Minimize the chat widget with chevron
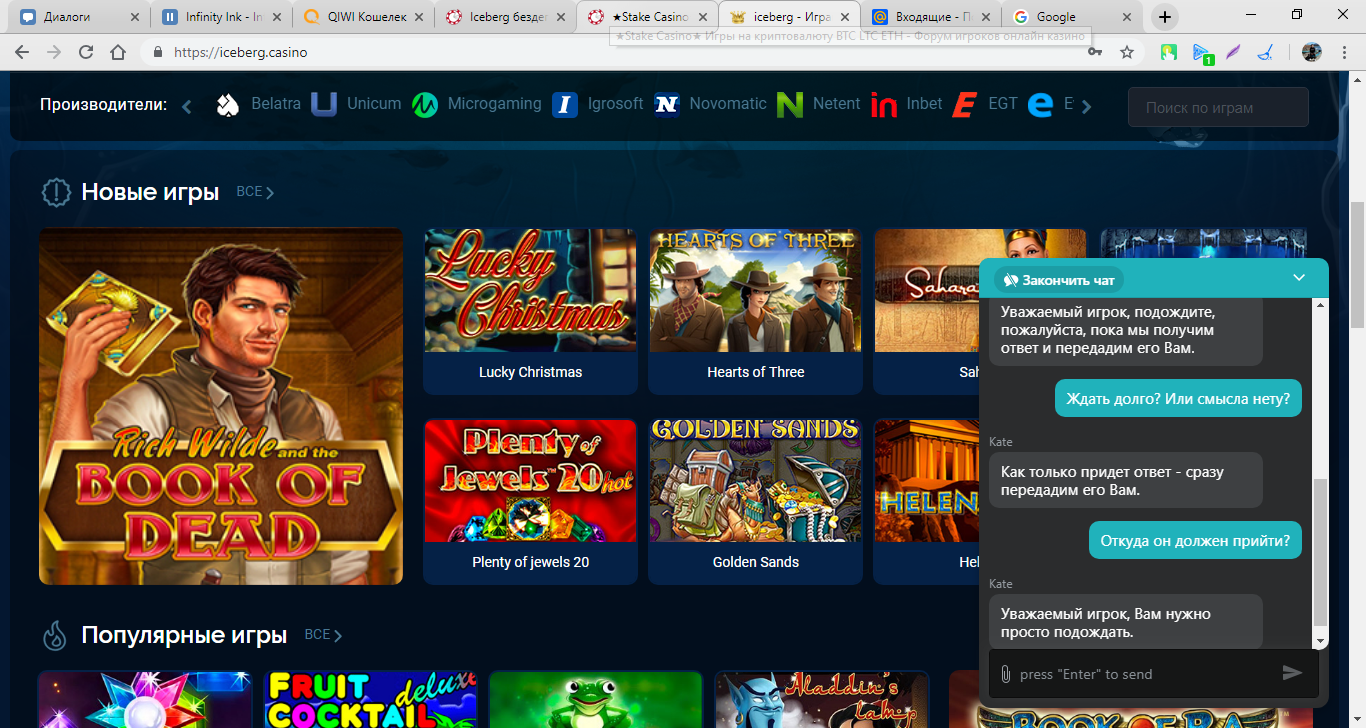1366x728 pixels. (1299, 278)
